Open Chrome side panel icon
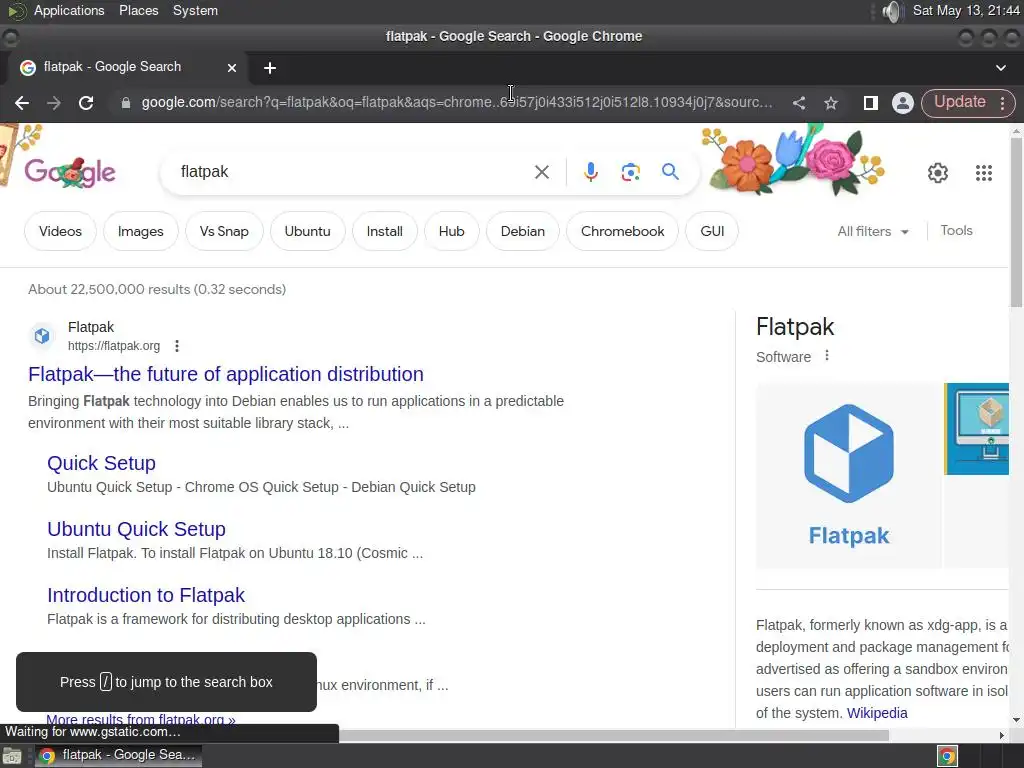 pos(870,103)
